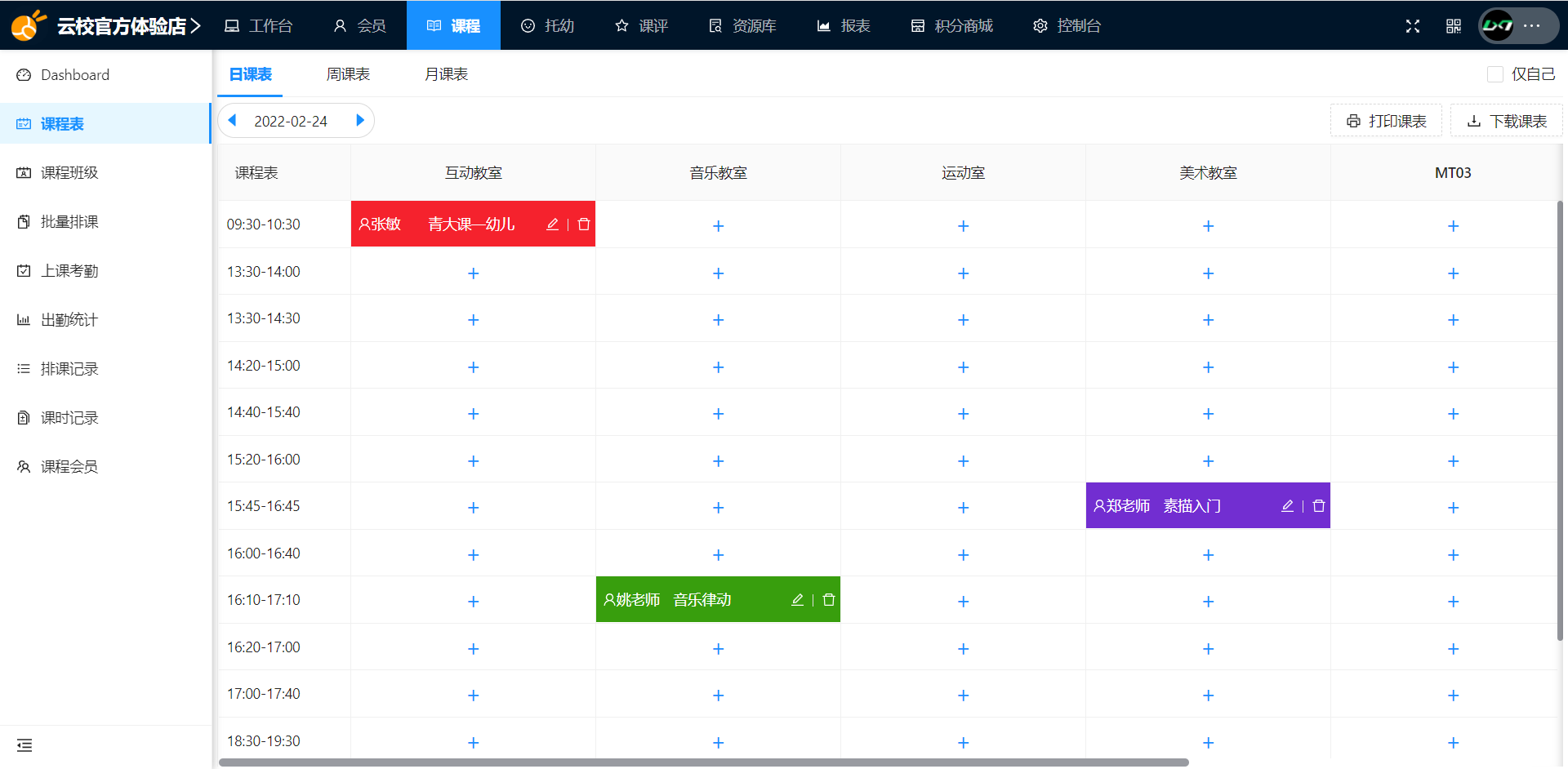Open 课时记录 in sidebar
Viewport: 1568px width, 769px height.
(x=105, y=417)
